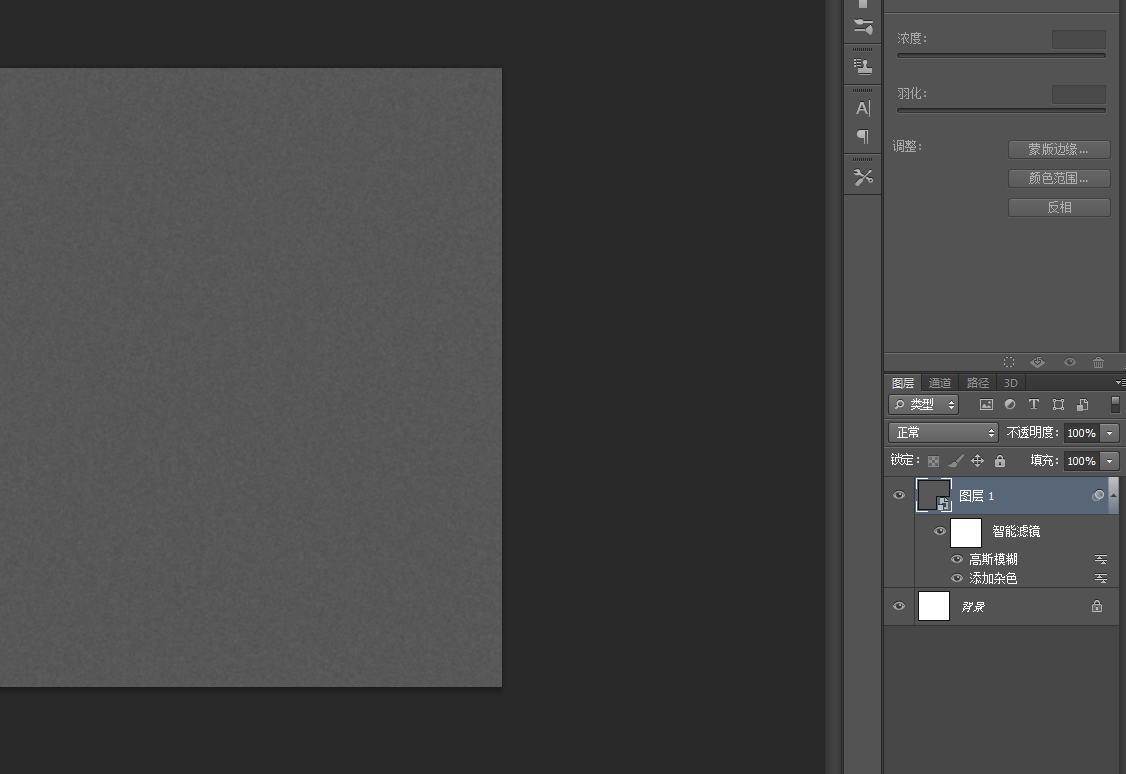The height and width of the screenshot is (774, 1126).
Task: Hide the 智能滤镜 smart filters
Action: point(939,531)
